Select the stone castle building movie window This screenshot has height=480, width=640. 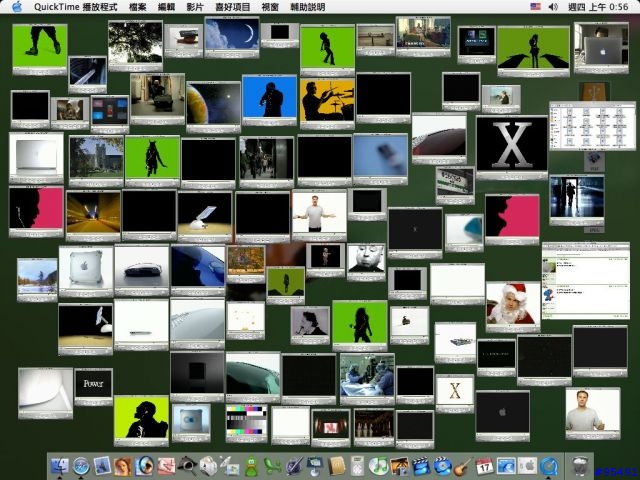pos(96,161)
